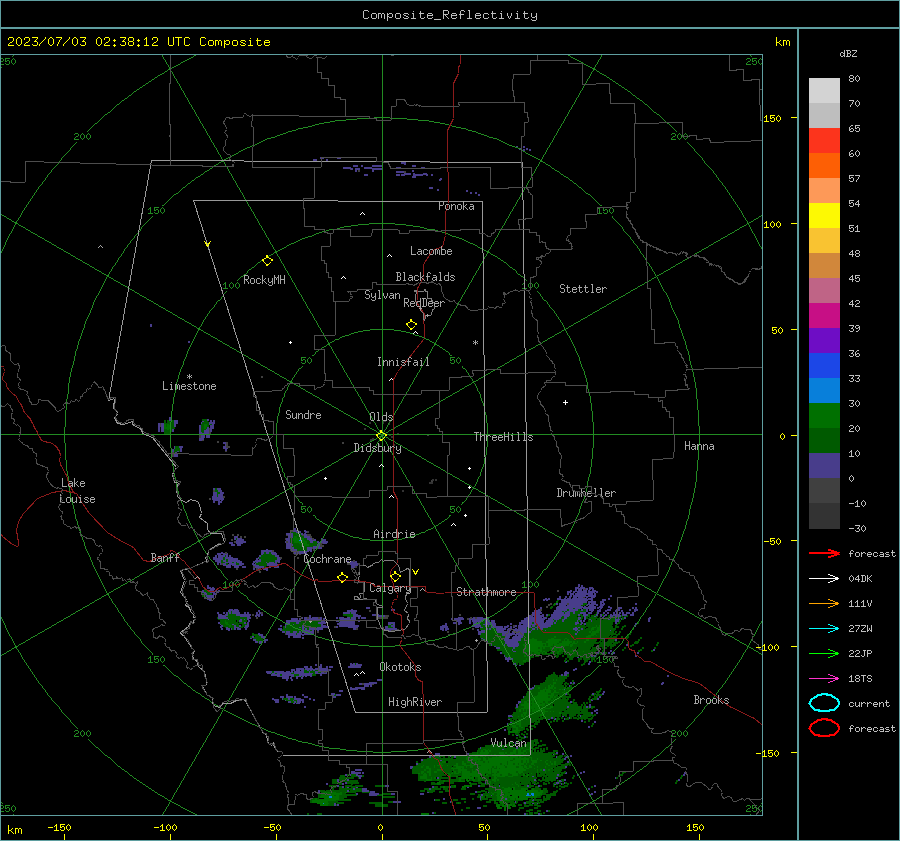Click the cyan 27ZW arrow icon
Screen dimensions: 900x841
824,629
